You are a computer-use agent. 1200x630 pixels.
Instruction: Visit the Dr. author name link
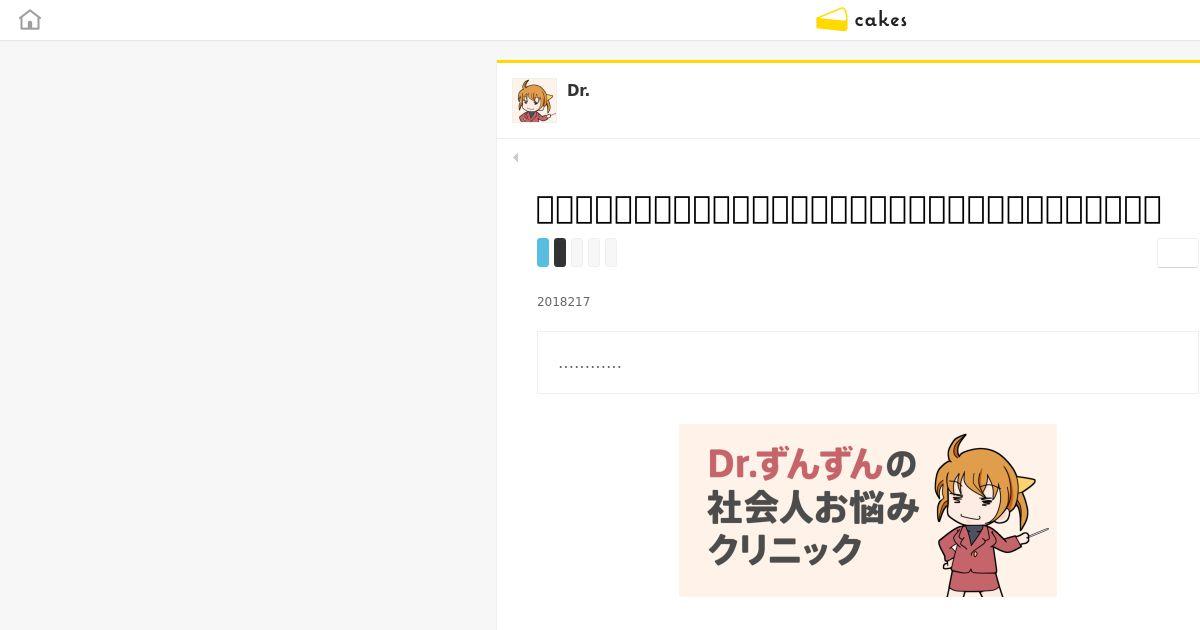tap(578, 90)
